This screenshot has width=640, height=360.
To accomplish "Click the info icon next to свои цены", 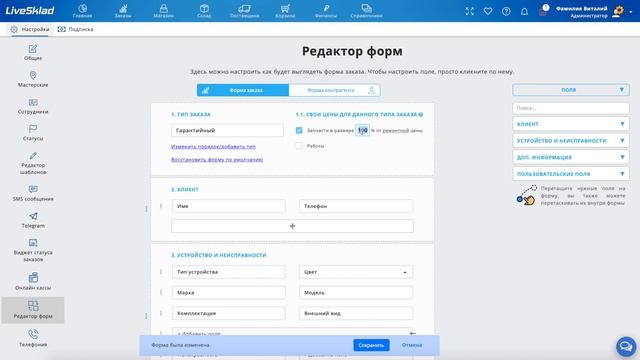I will pyautogui.click(x=421, y=115).
